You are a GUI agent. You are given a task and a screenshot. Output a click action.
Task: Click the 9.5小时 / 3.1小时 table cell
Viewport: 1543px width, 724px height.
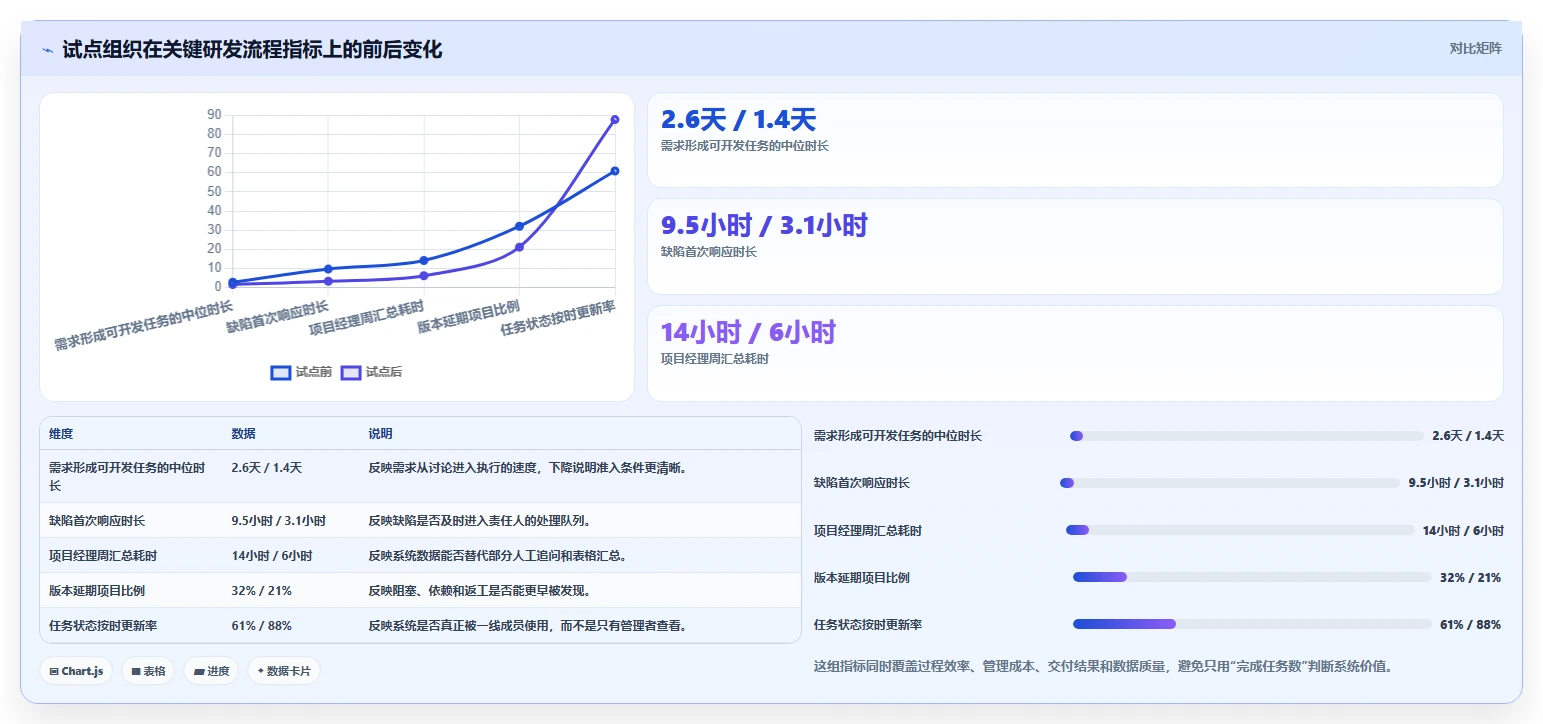(x=278, y=521)
